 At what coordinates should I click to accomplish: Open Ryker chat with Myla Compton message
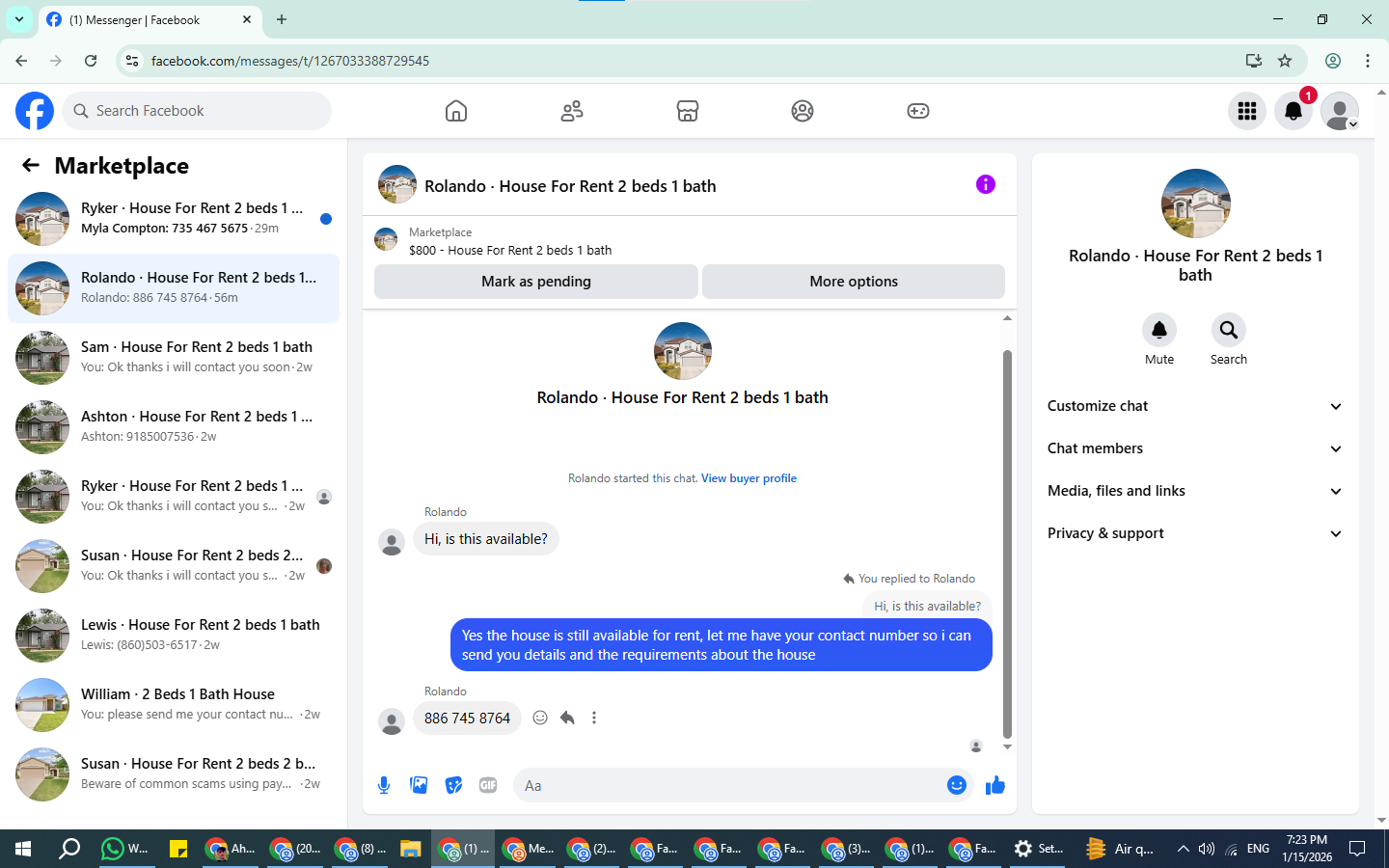coord(174,218)
